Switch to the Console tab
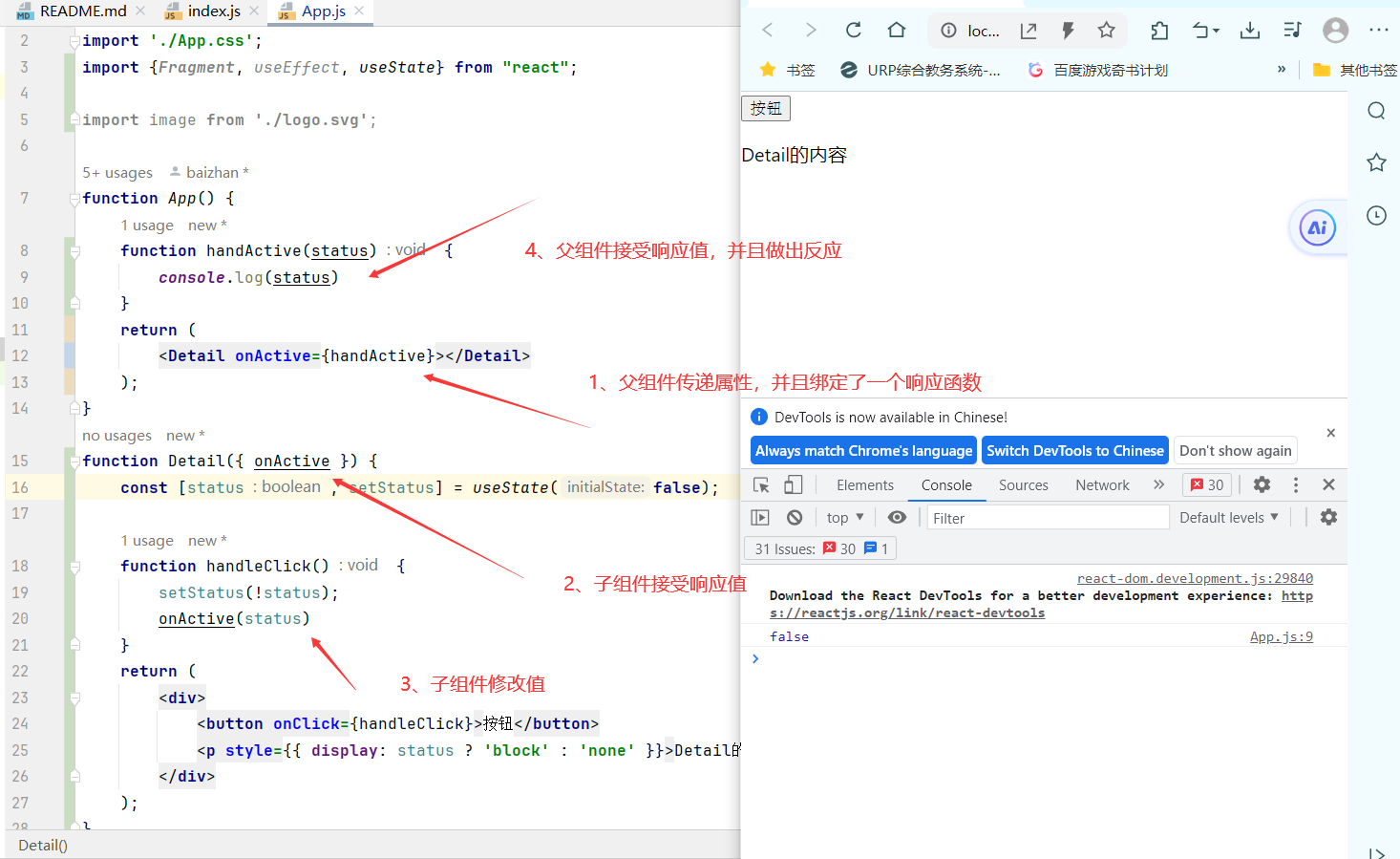1400x859 pixels. [946, 485]
